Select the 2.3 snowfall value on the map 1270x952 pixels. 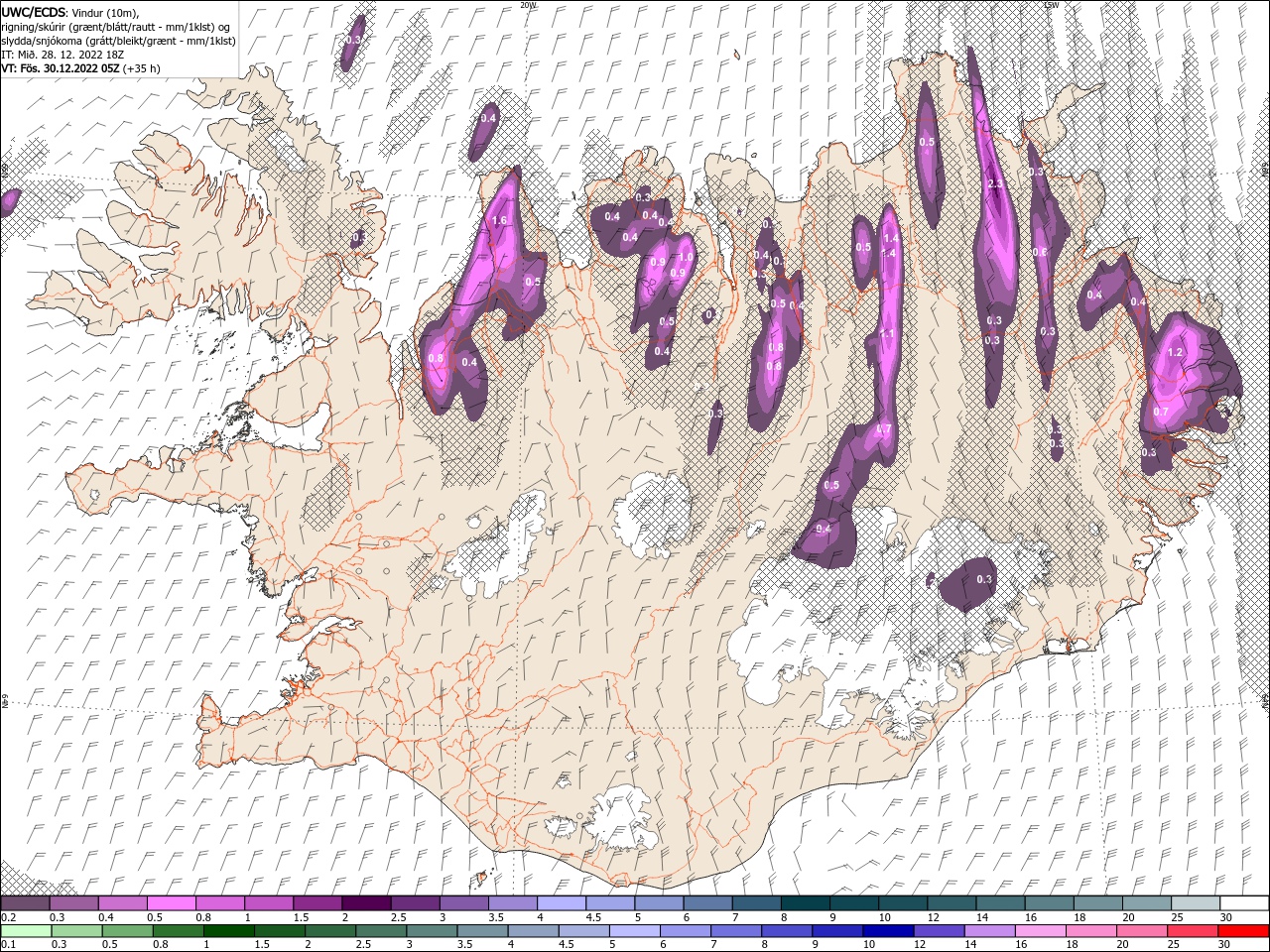(x=996, y=184)
